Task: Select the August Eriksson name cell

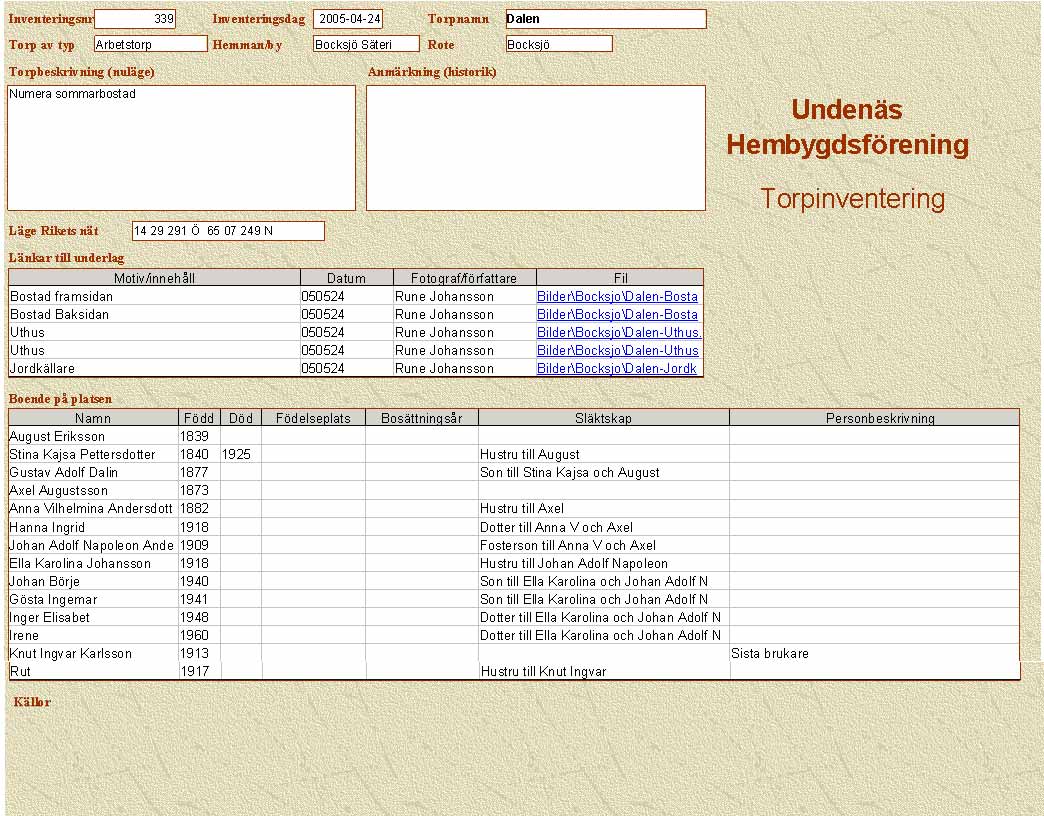Action: (93, 436)
